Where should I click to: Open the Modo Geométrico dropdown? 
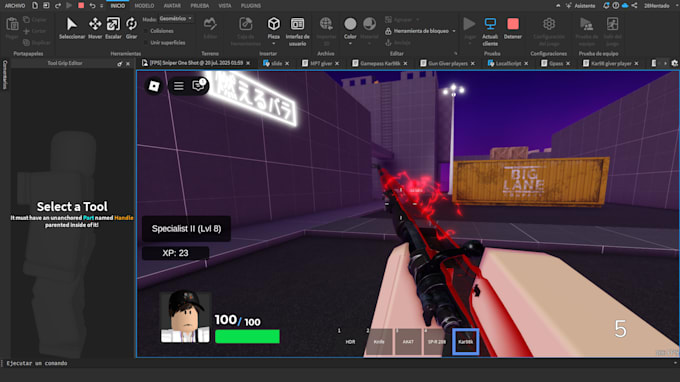click(176, 19)
